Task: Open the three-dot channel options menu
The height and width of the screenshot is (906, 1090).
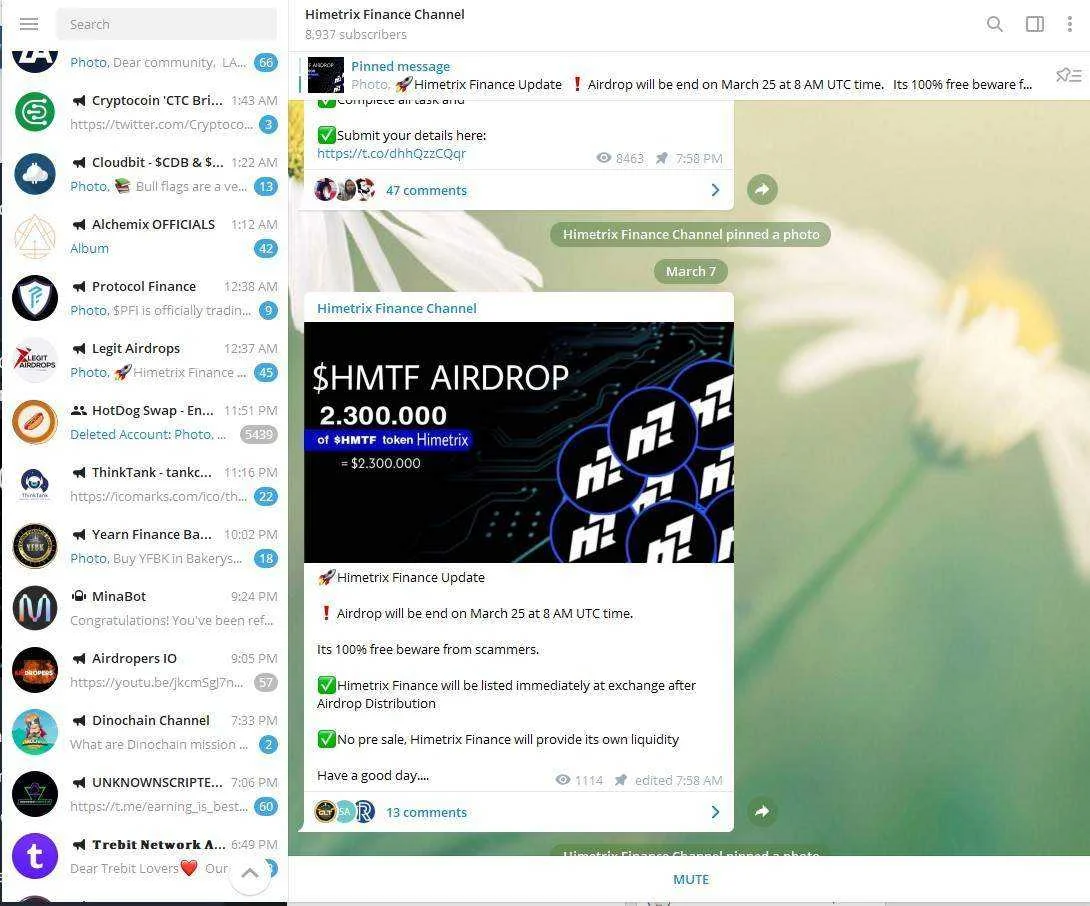Action: [1069, 24]
